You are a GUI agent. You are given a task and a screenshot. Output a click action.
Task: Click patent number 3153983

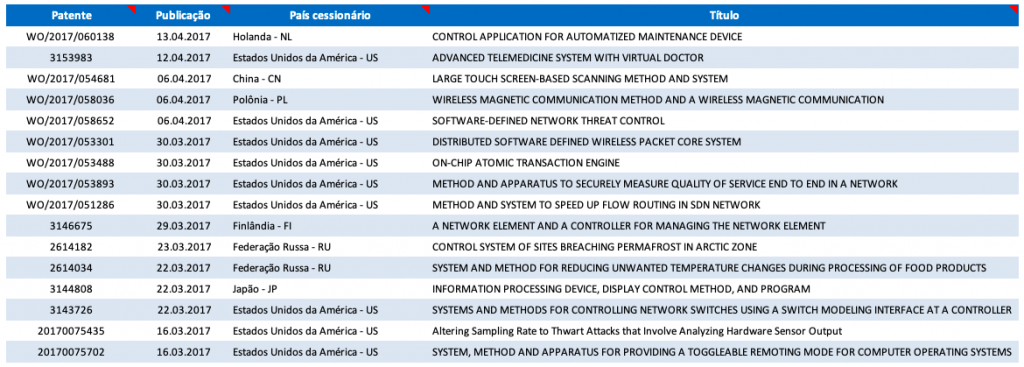point(71,57)
